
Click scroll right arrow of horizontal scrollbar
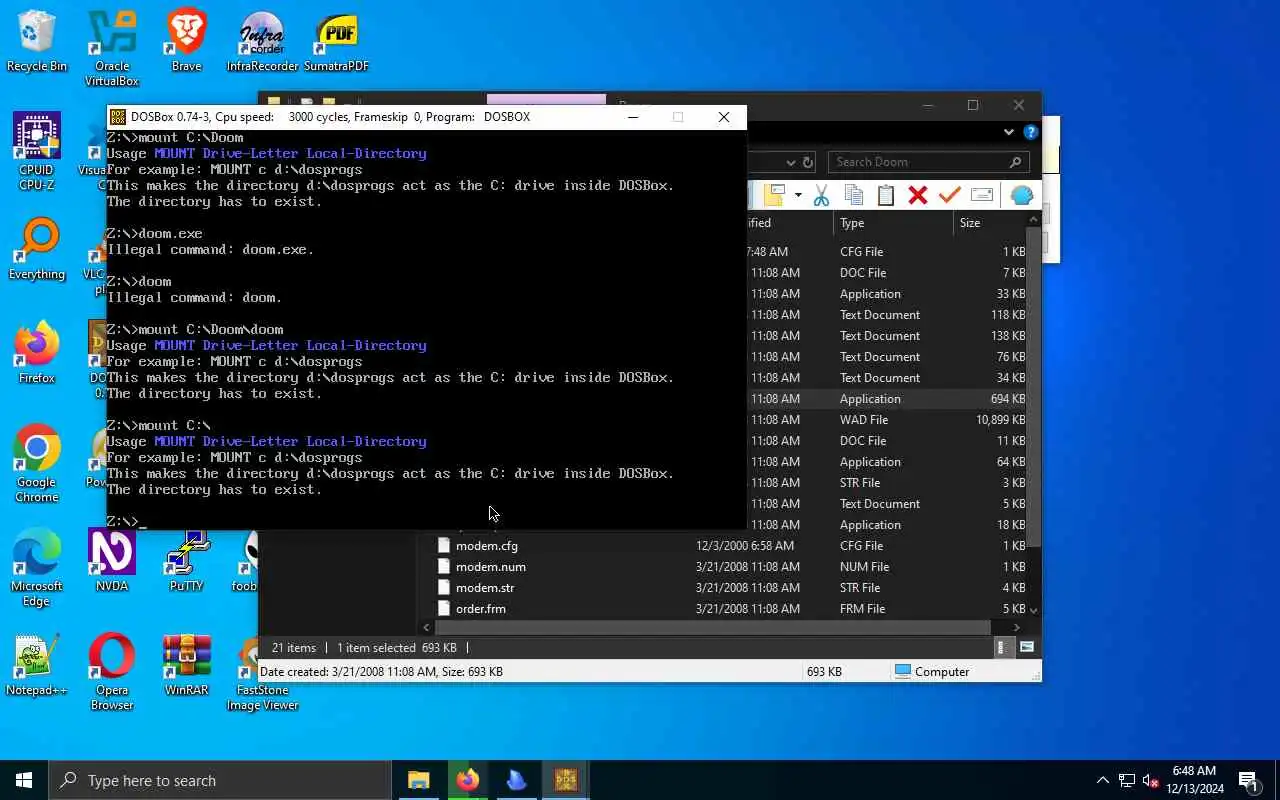coord(1017,628)
